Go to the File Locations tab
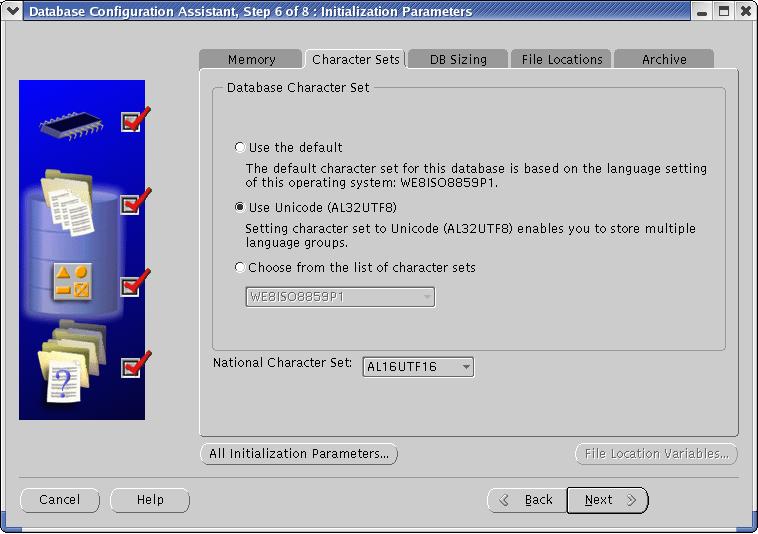758x534 pixels. (562, 59)
